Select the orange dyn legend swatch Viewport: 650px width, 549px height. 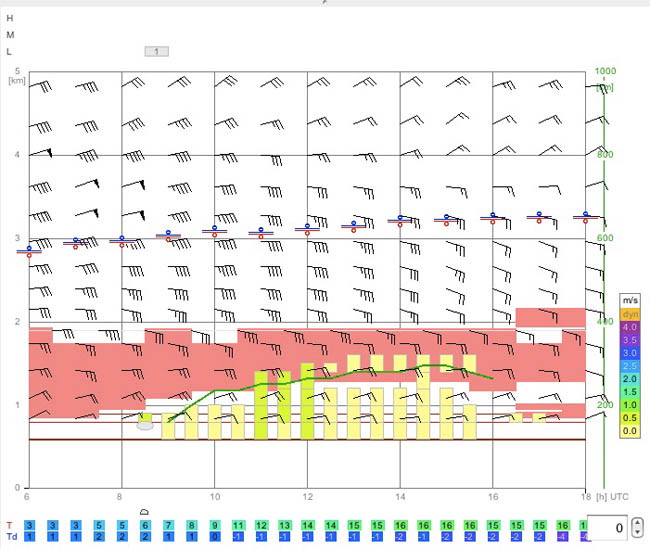pos(630,314)
